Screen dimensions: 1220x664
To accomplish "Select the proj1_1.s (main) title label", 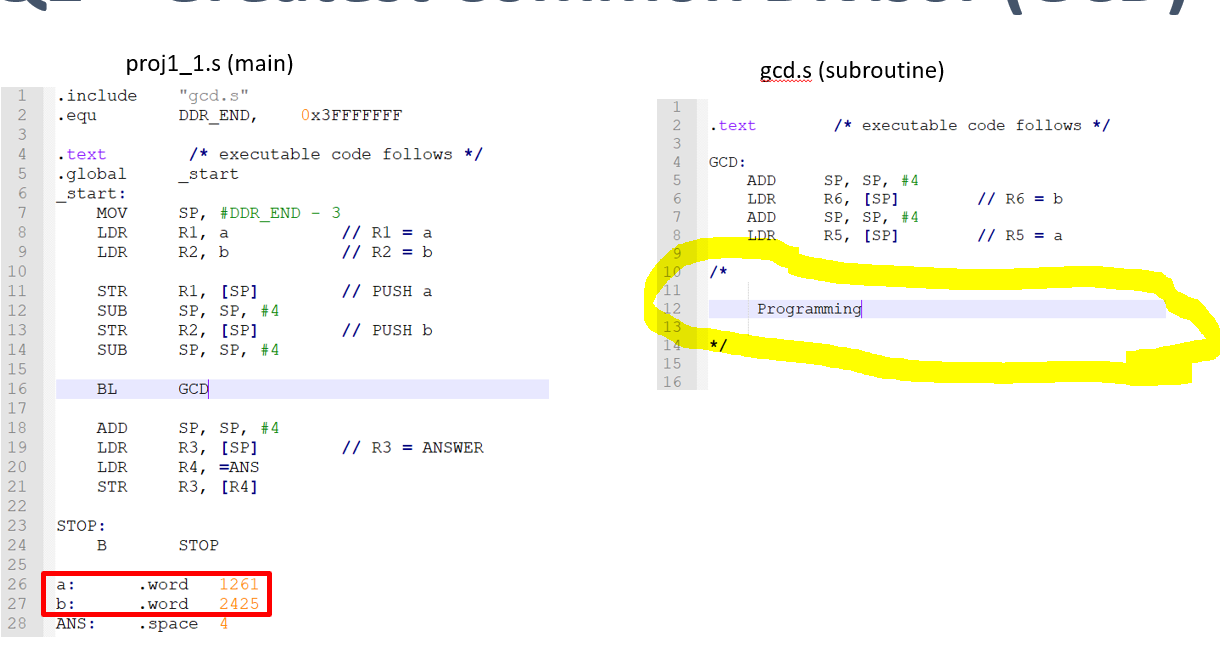I will click(209, 63).
